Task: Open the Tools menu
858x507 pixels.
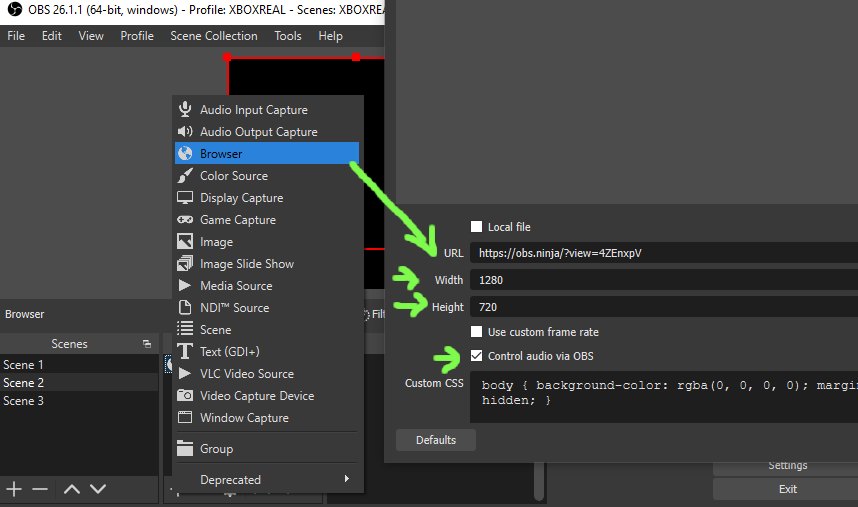Action: click(288, 36)
